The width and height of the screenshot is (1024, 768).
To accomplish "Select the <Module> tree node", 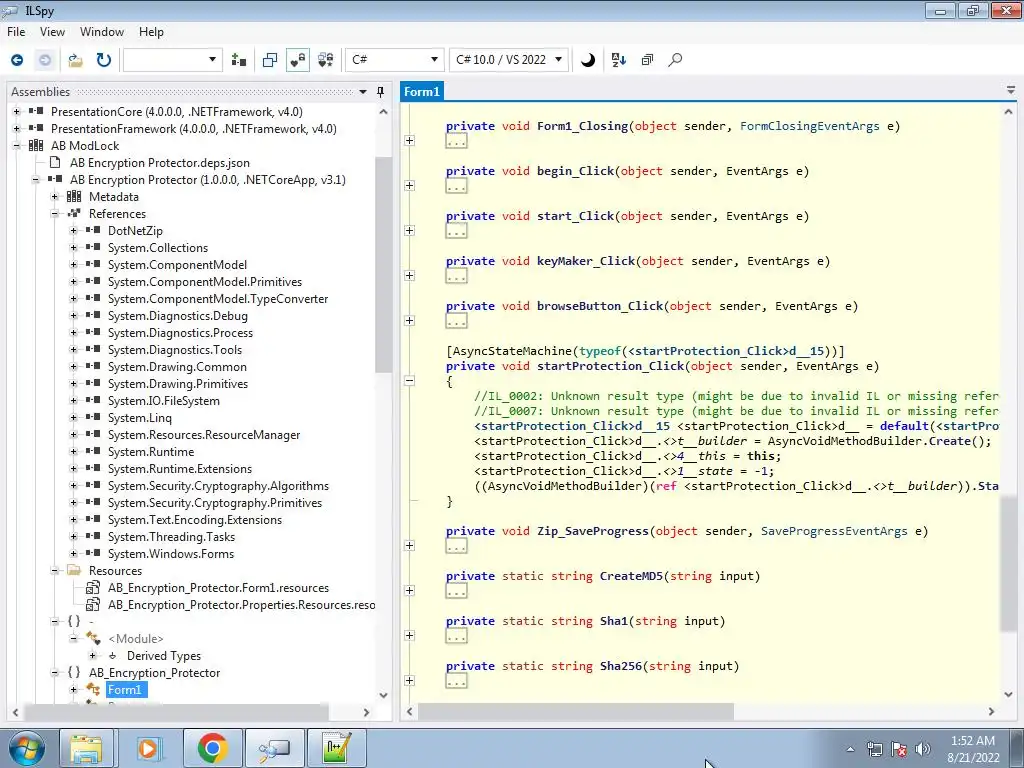I will coord(136,639).
